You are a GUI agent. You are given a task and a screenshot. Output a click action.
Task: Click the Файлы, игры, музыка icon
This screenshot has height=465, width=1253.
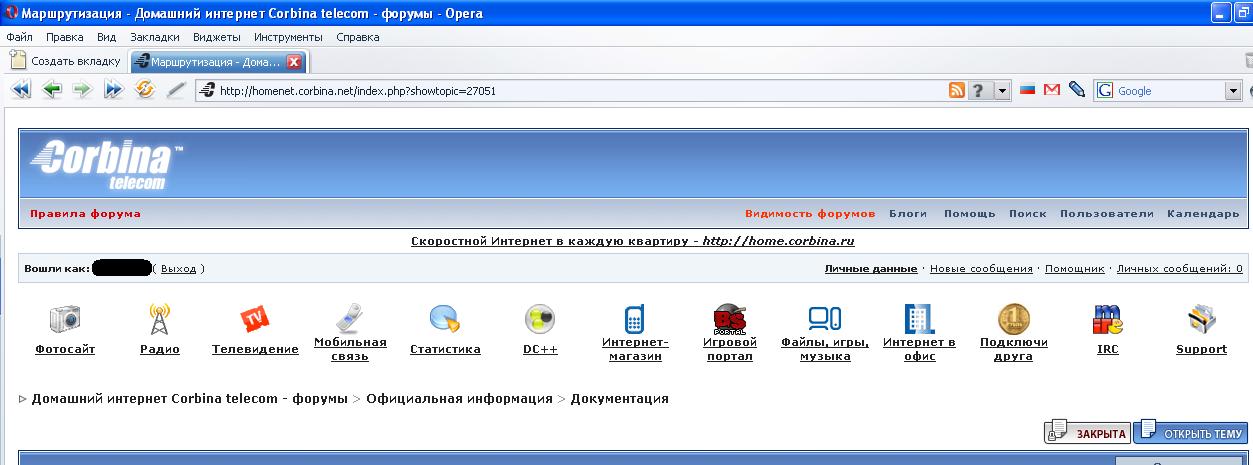[x=825, y=319]
